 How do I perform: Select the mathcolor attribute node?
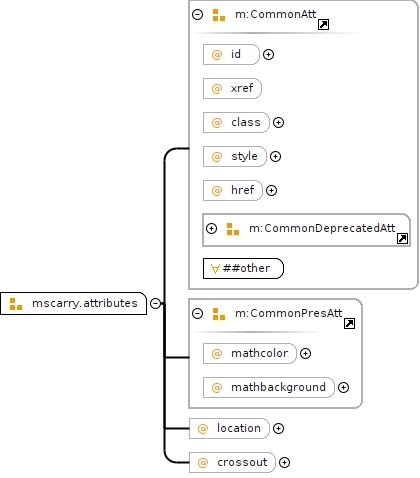coord(250,353)
